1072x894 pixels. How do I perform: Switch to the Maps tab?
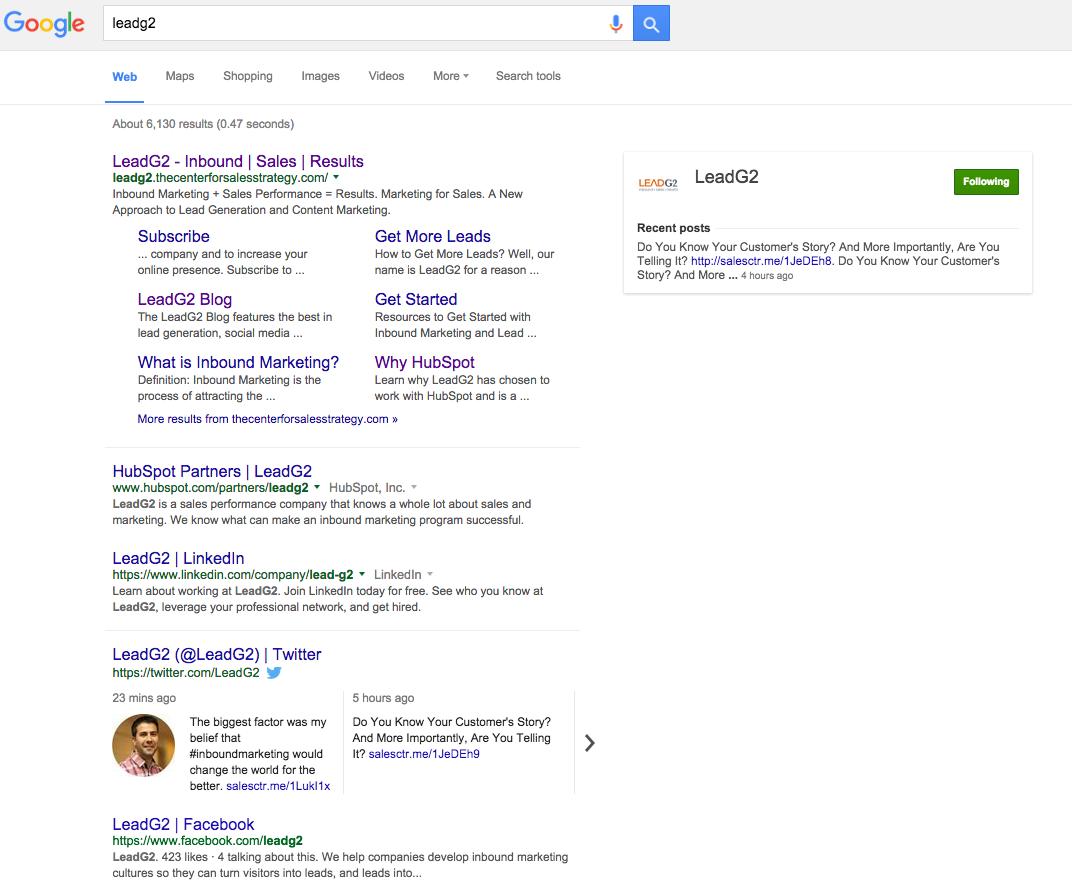(x=180, y=76)
